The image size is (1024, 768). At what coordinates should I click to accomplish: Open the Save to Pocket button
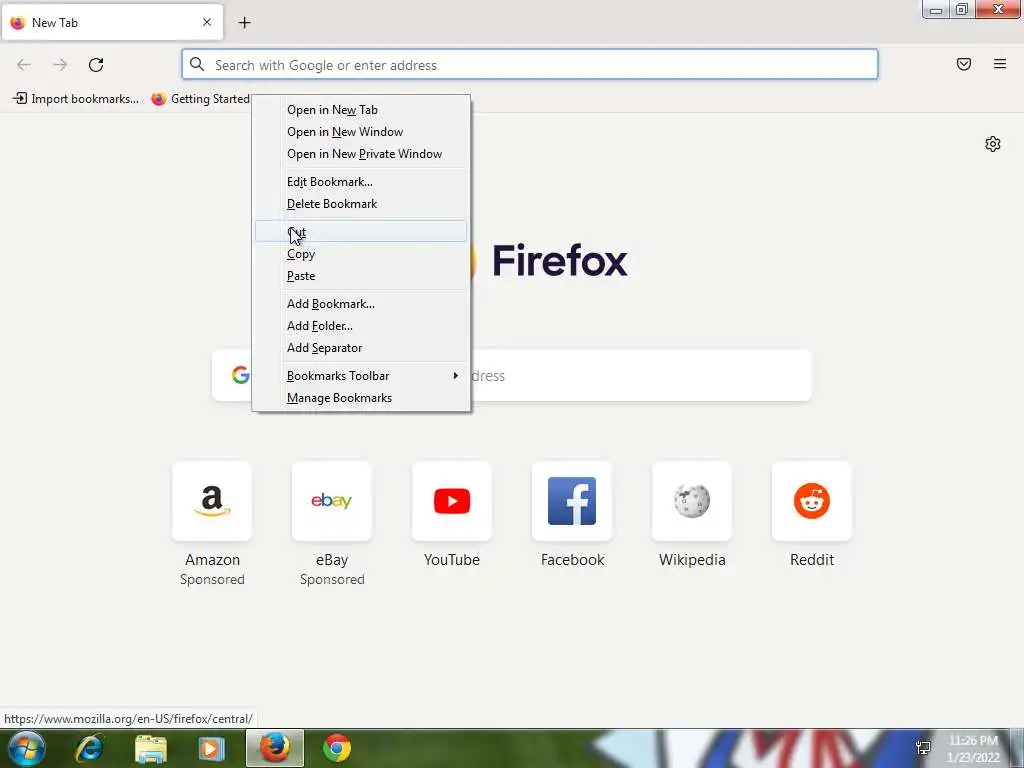coord(964,64)
